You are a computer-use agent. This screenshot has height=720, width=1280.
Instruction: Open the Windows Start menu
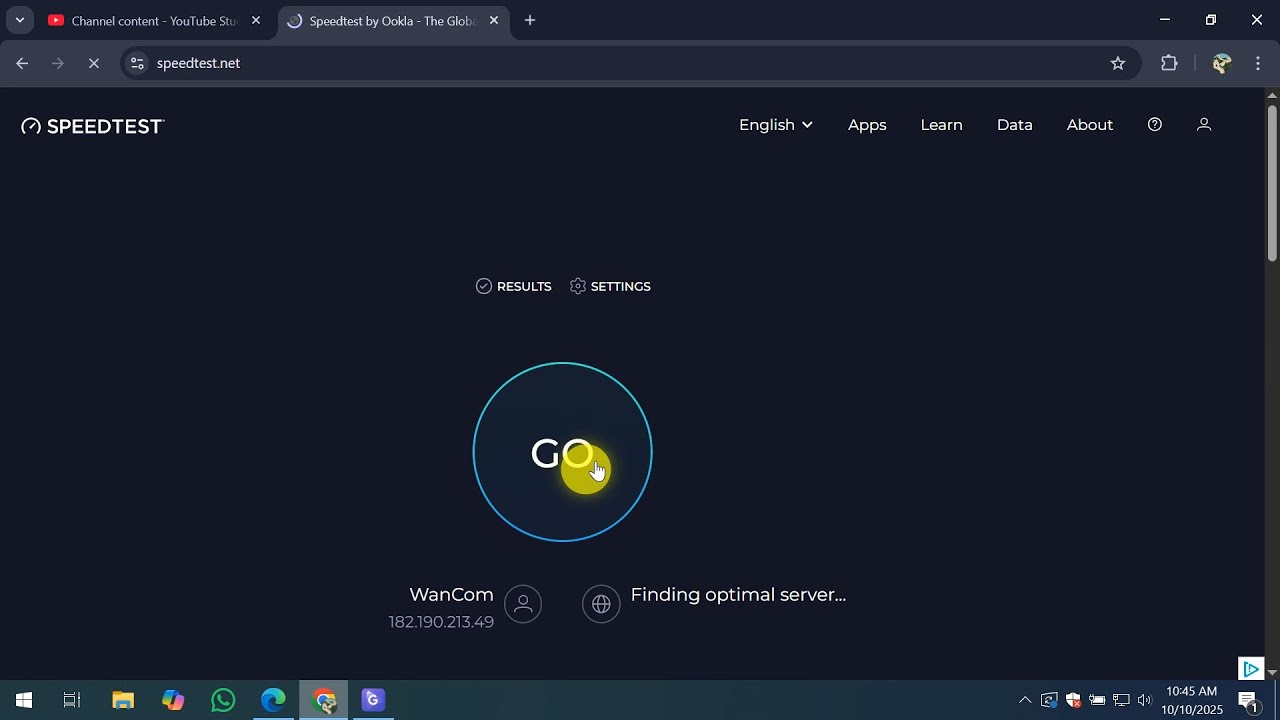coord(24,700)
